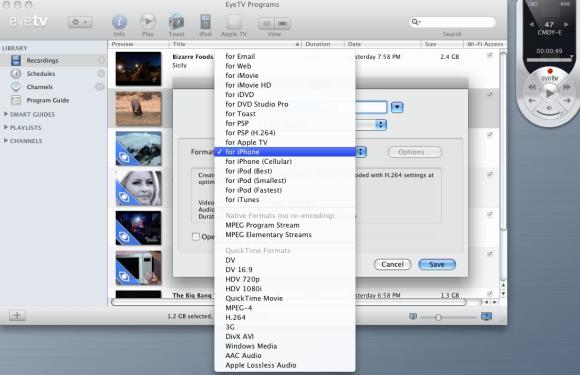
Task: Click channel-down arrow left of 47 on remote
Action: [x=532, y=24]
